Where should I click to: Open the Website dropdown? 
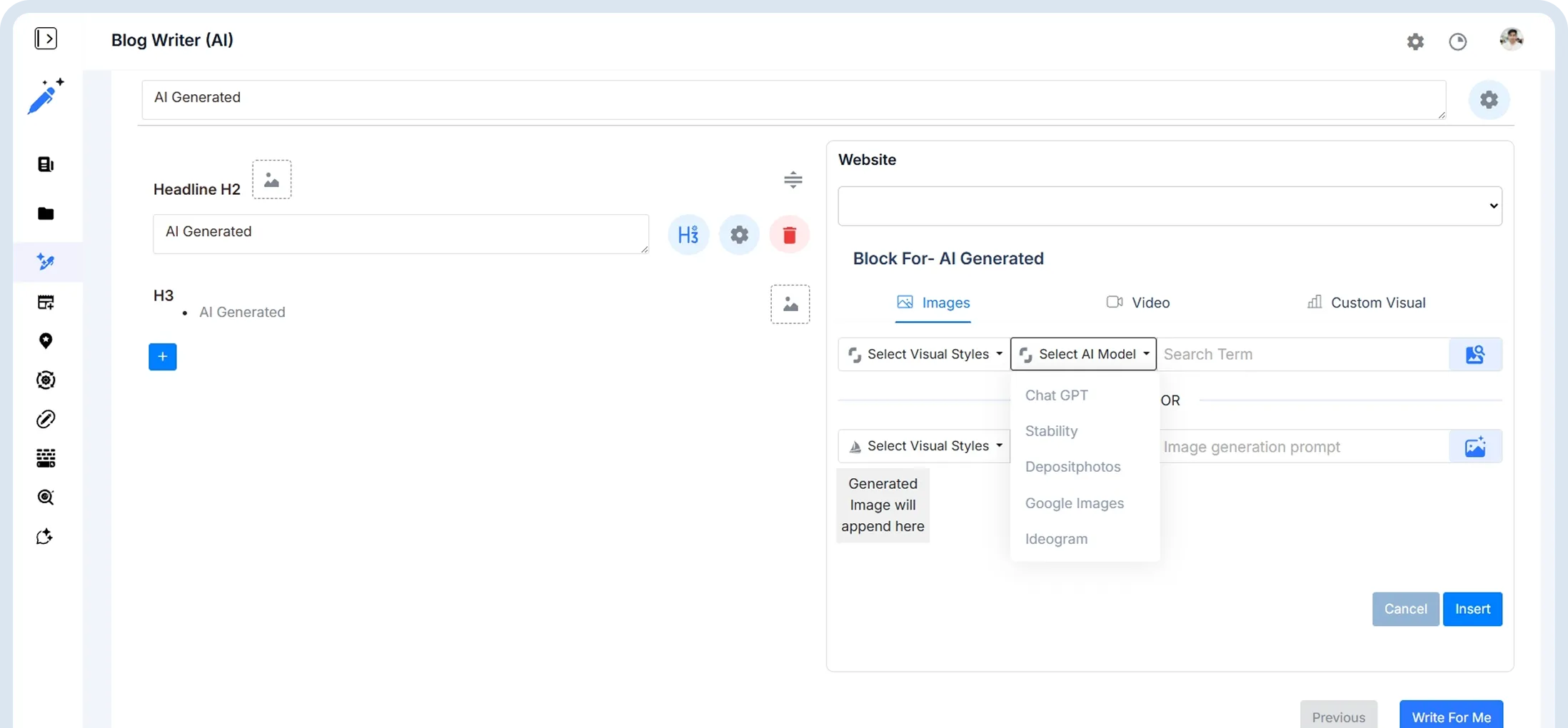1170,206
